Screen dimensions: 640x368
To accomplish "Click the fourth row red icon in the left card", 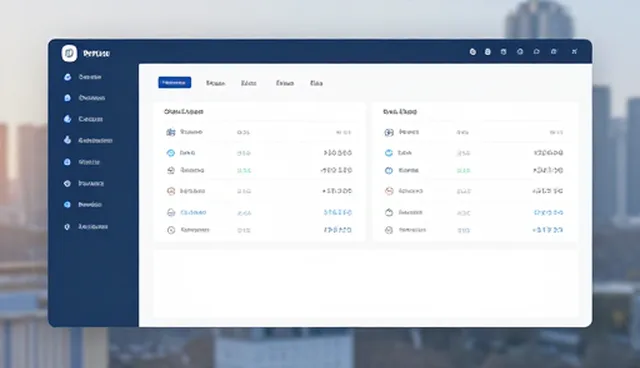I will tap(171, 191).
